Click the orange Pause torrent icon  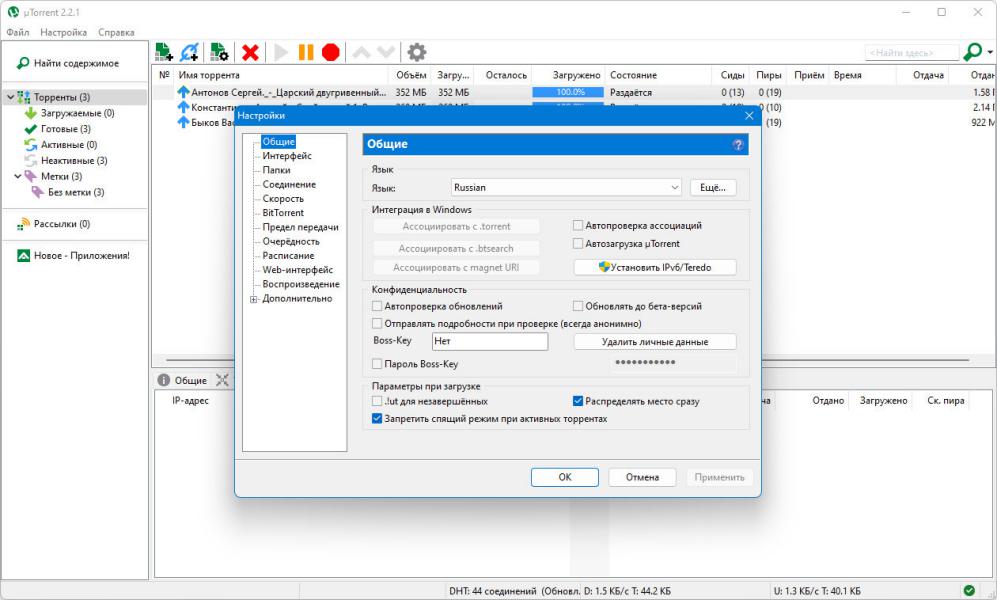306,52
